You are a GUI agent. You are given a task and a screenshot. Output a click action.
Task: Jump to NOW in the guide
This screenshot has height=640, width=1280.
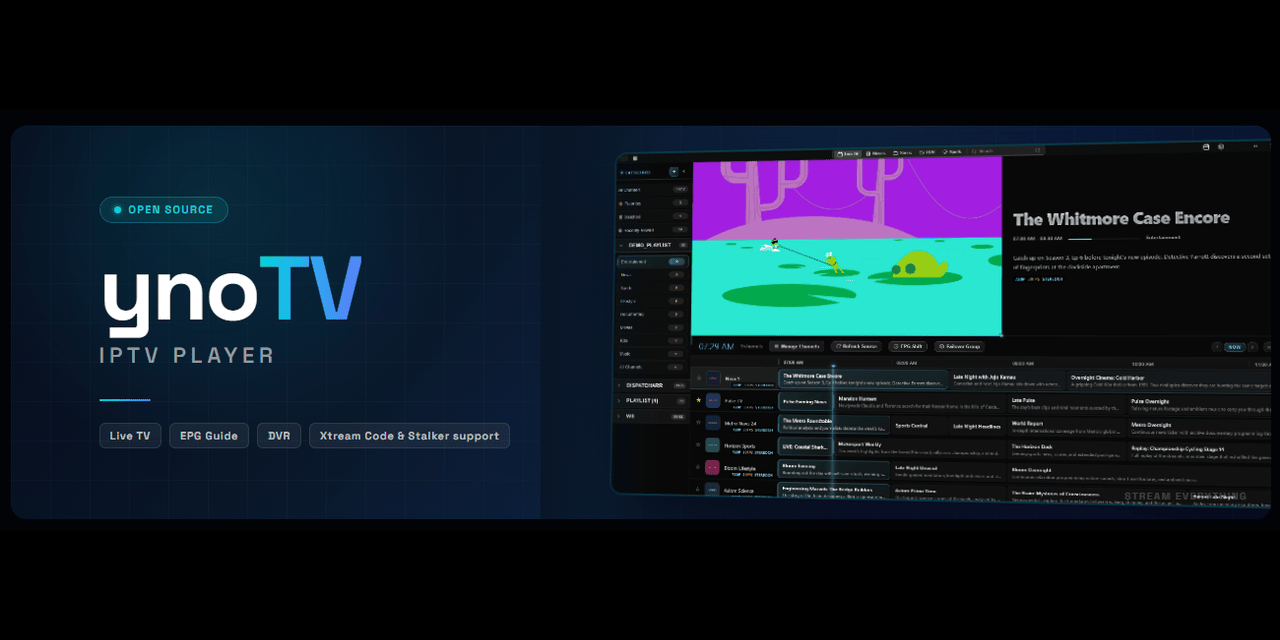pyautogui.click(x=1234, y=347)
